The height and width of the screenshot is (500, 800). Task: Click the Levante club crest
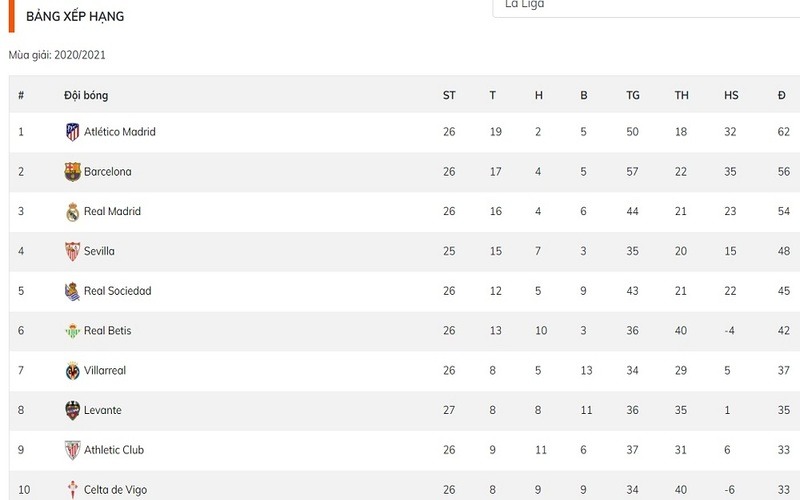click(x=72, y=410)
